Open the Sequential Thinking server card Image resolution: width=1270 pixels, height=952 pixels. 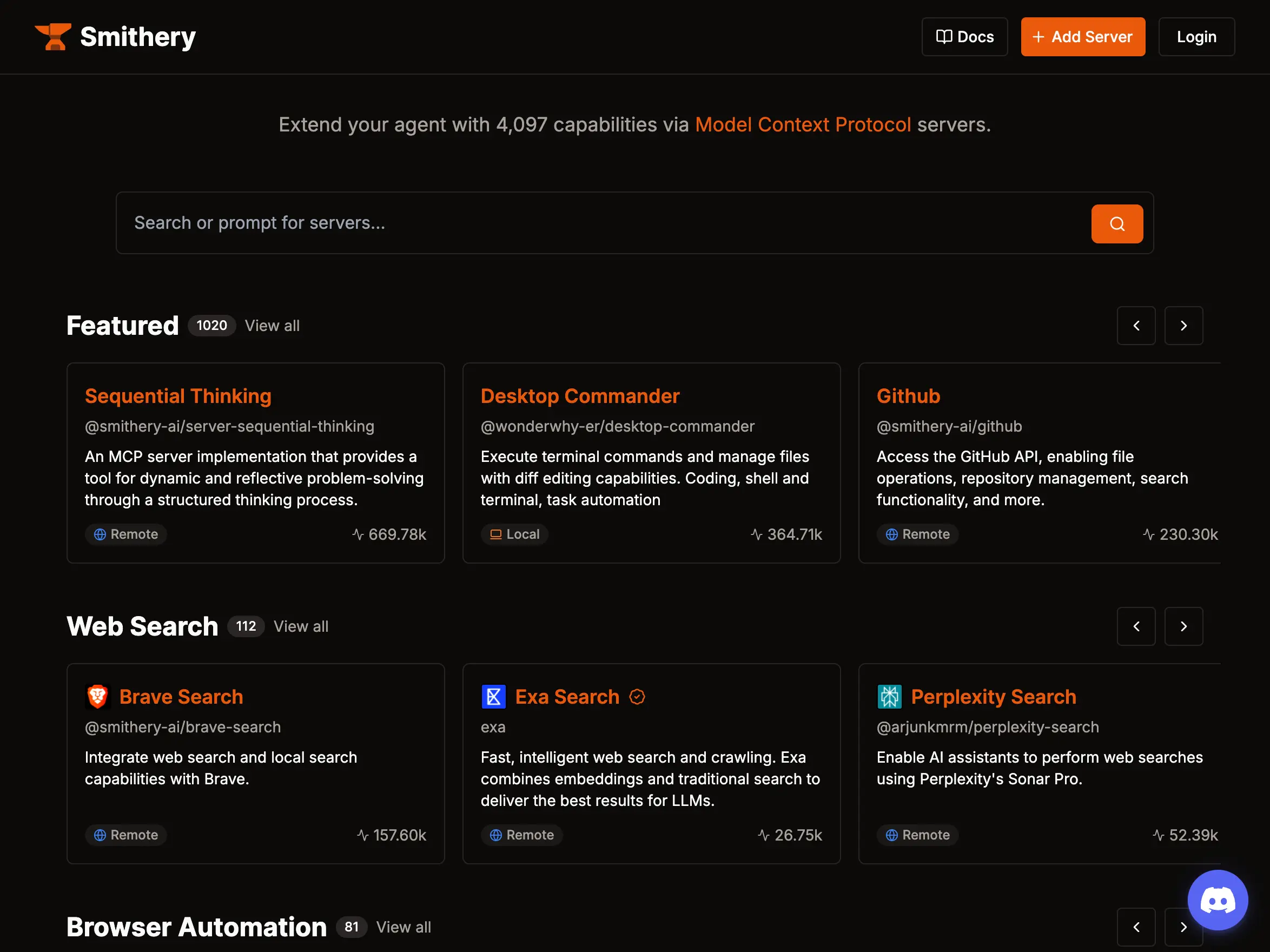[x=178, y=396]
